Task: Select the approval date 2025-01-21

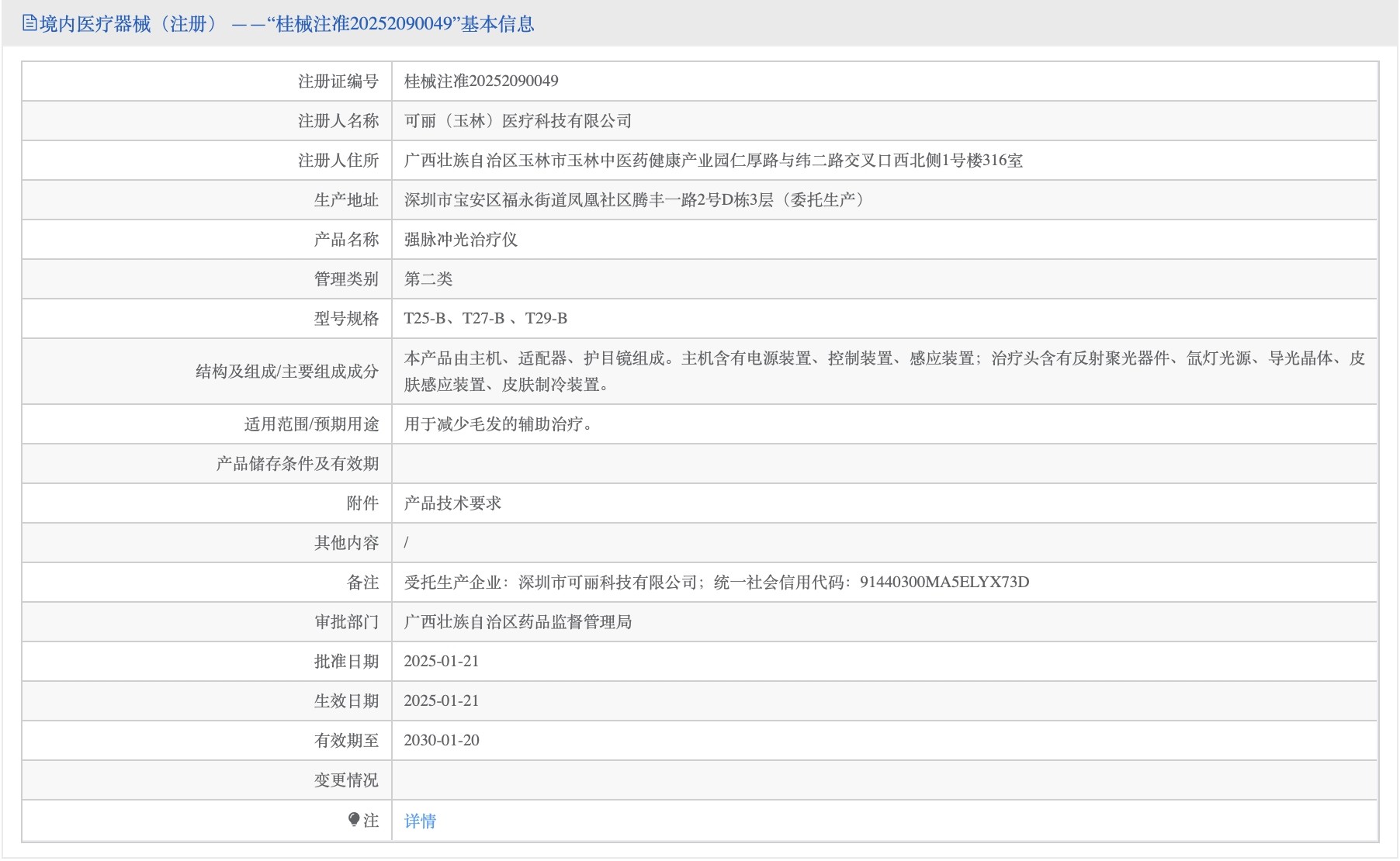Action: coord(442,661)
